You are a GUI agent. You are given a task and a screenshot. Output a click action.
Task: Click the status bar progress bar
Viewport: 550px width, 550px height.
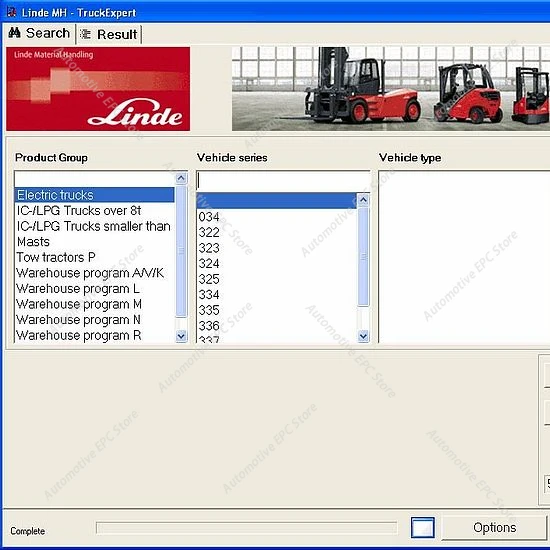(247, 528)
